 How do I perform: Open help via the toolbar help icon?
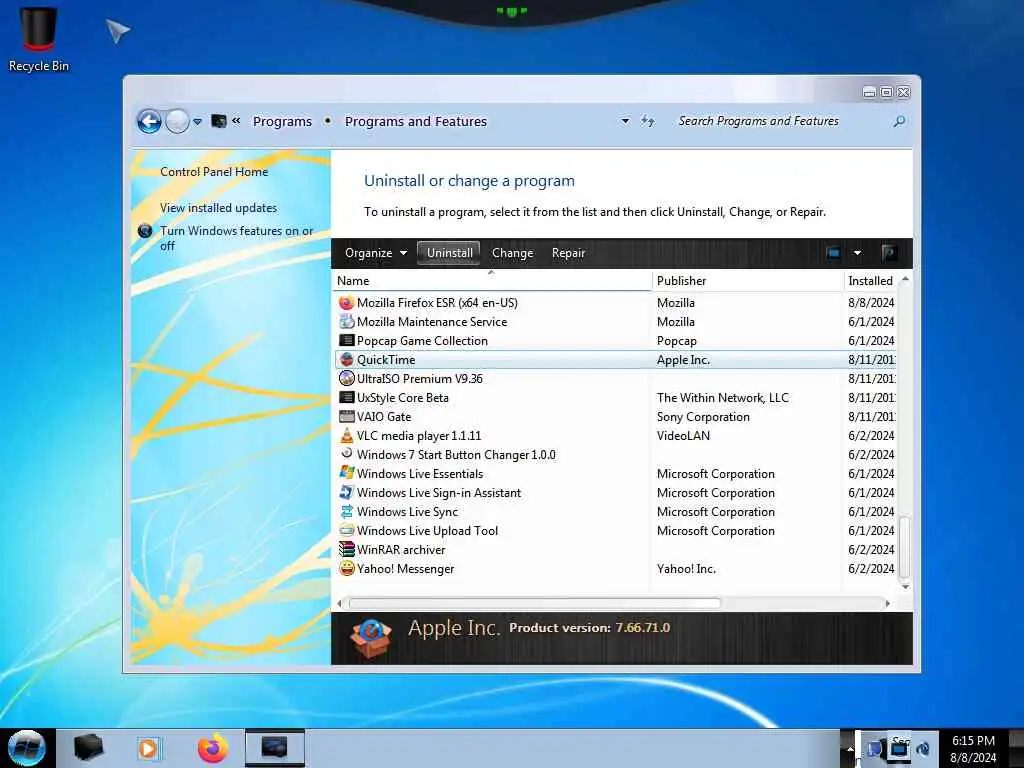tap(888, 253)
